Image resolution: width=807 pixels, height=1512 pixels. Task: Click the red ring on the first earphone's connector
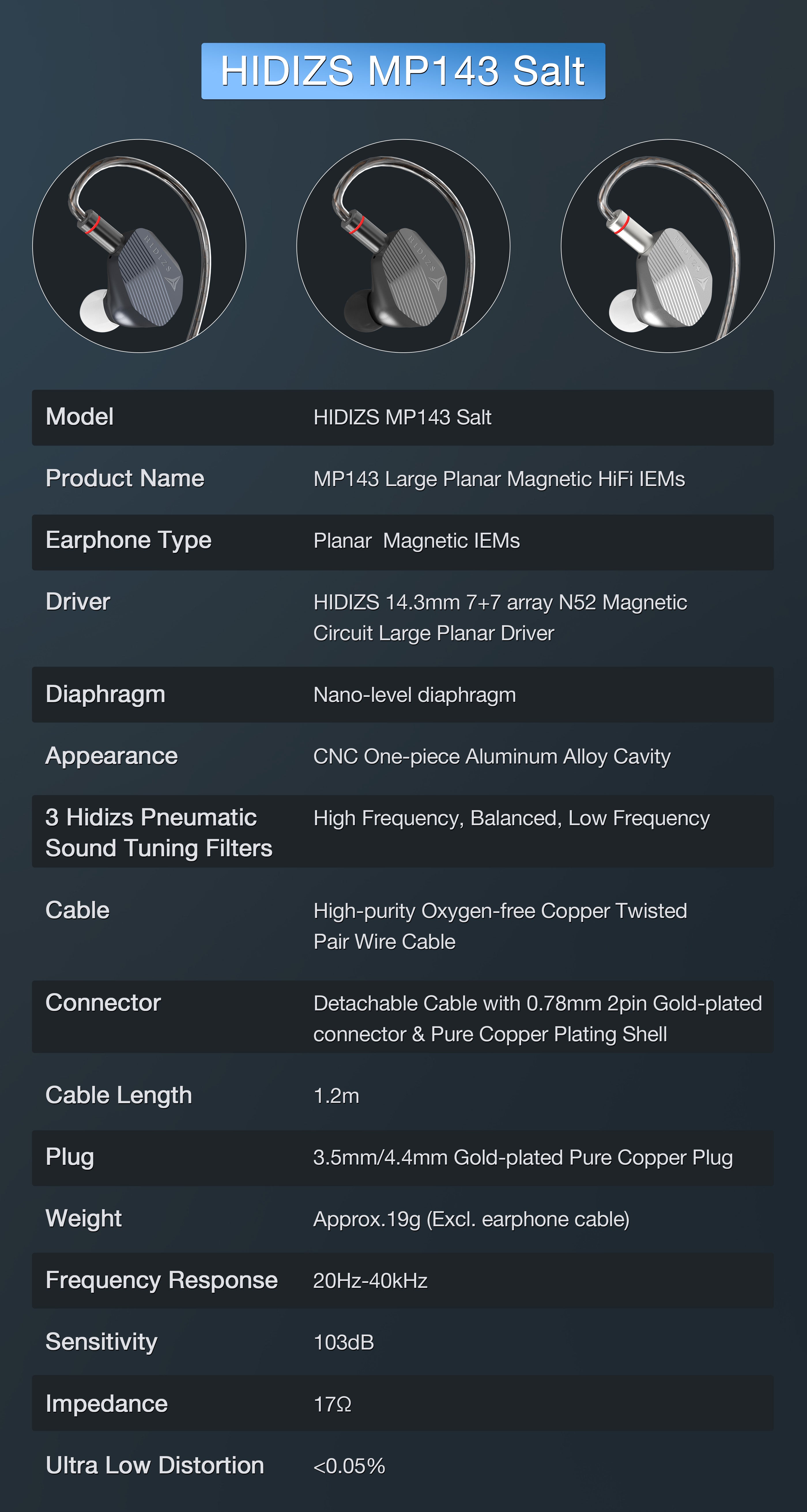pos(92,225)
